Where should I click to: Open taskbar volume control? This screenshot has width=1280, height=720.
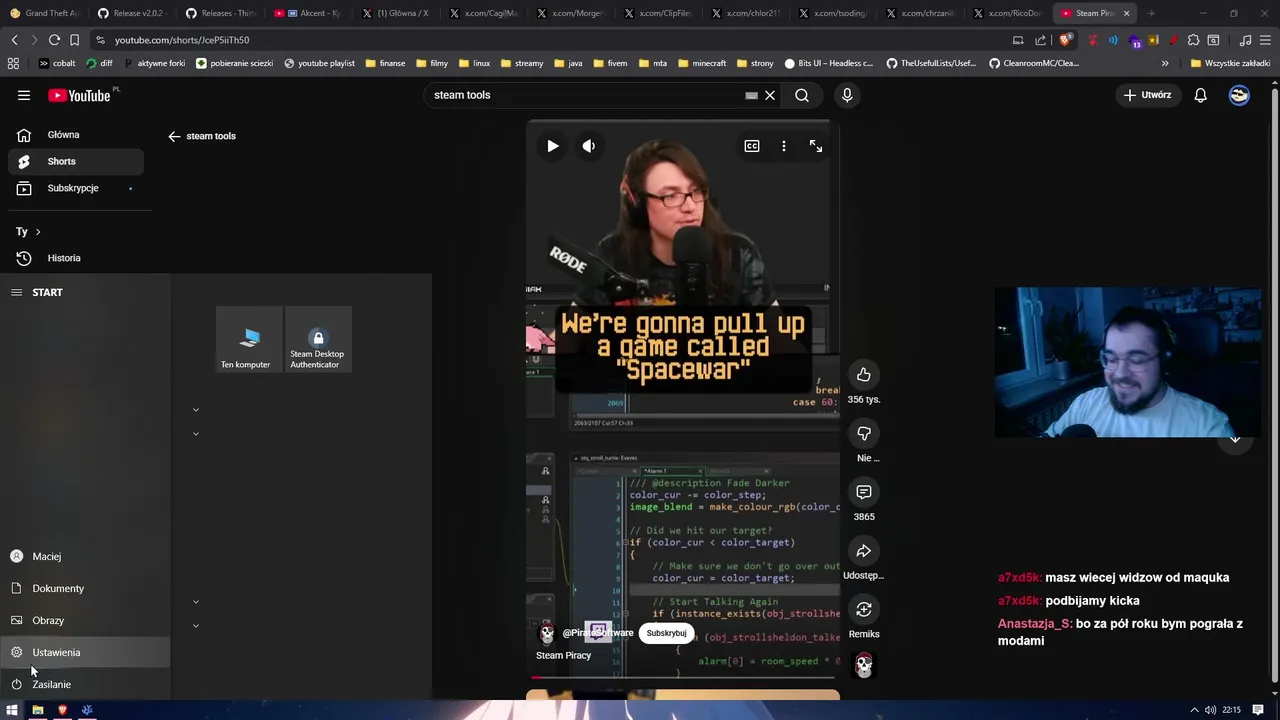pyautogui.click(x=1210, y=710)
